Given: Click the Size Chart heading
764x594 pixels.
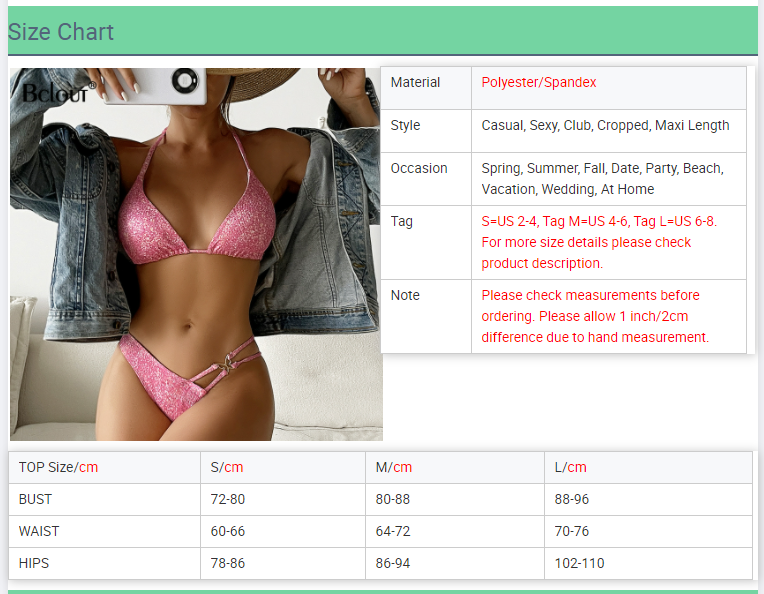Looking at the screenshot, I should (x=61, y=32).
